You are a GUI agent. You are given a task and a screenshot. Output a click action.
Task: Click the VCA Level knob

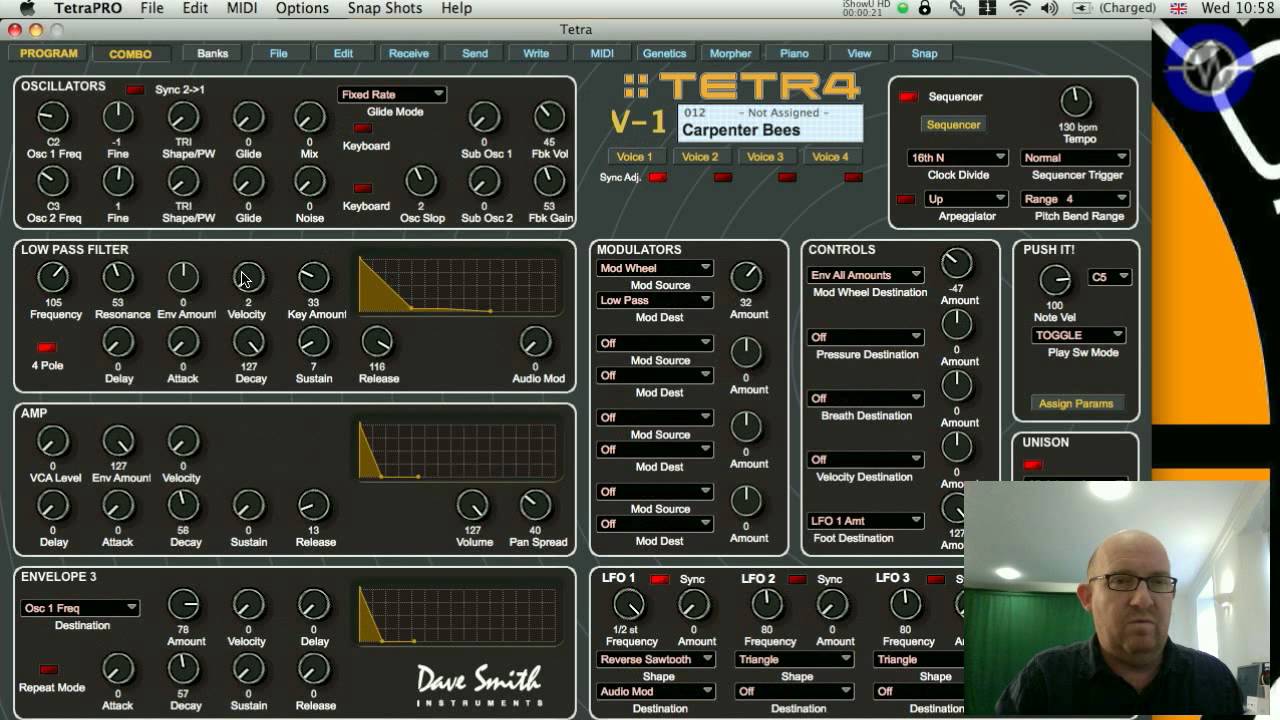tap(53, 441)
